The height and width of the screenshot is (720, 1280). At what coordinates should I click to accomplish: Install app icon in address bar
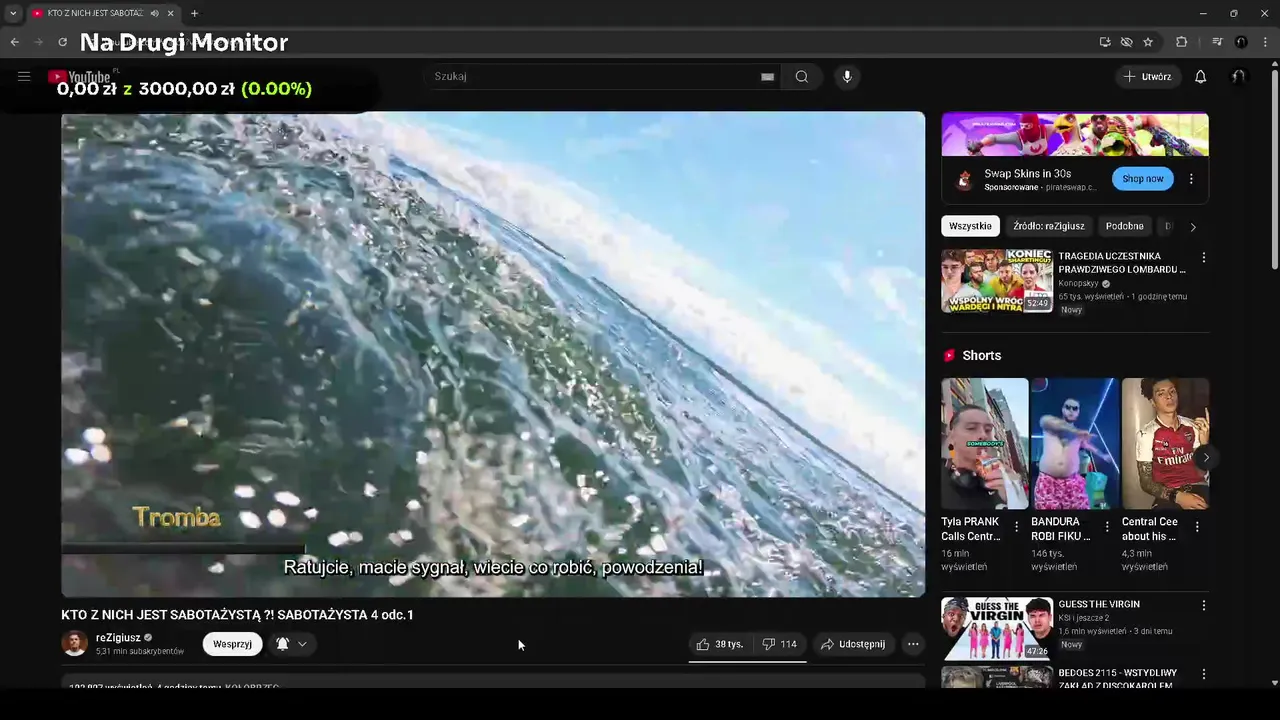(x=1104, y=42)
